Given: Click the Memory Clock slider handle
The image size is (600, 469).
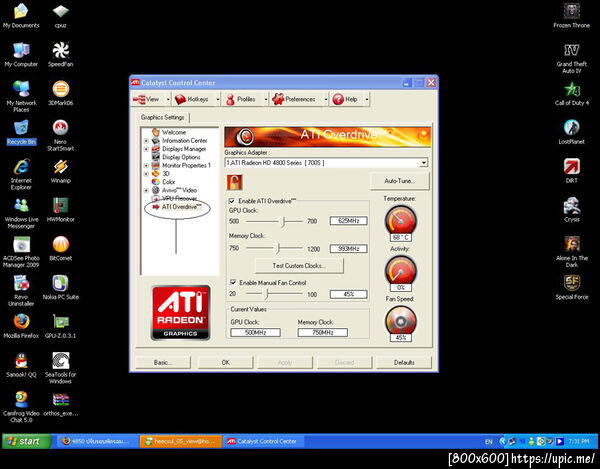Looking at the screenshot, I should 279,249.
